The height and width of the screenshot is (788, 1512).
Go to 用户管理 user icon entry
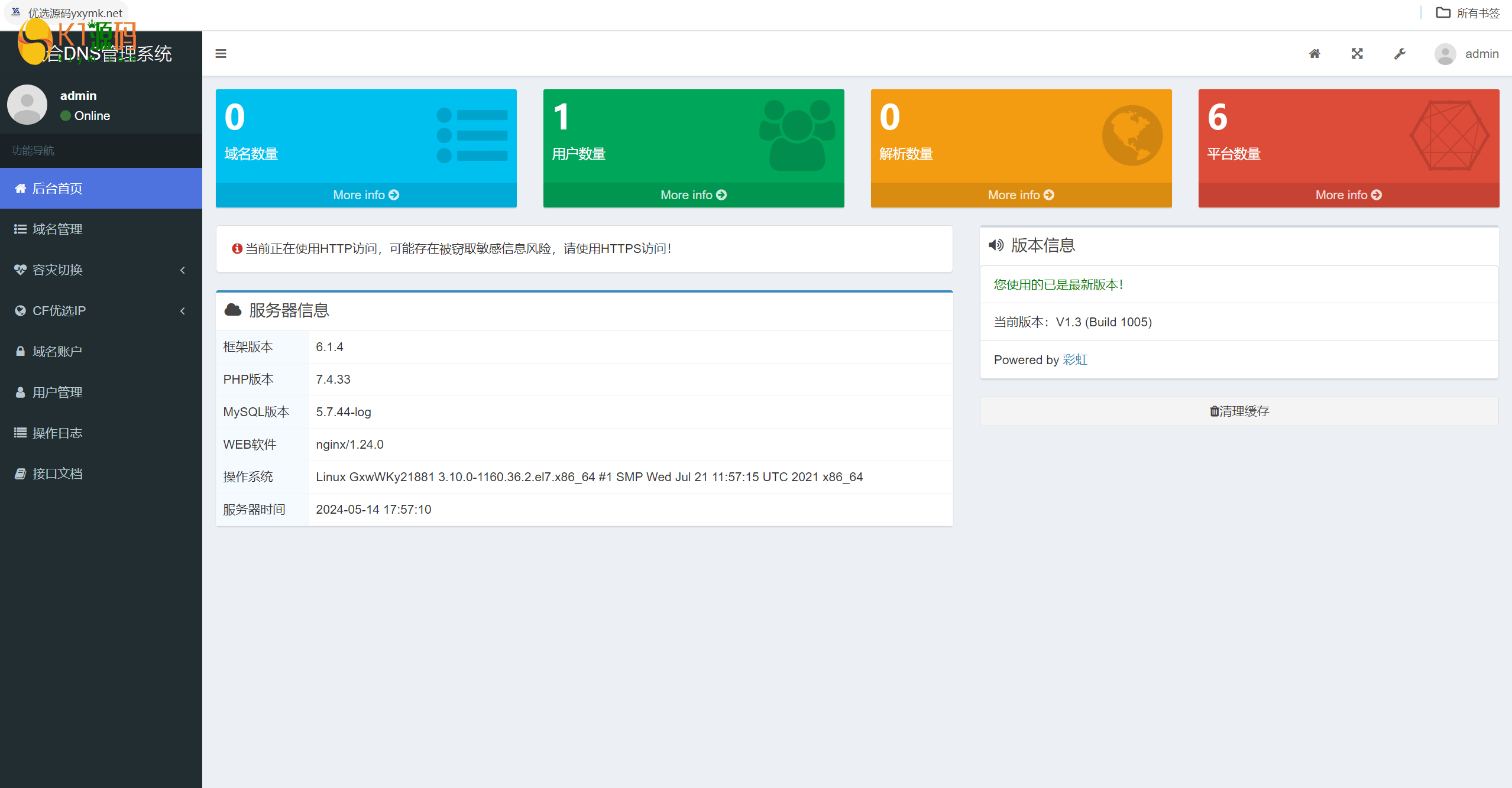[x=57, y=392]
